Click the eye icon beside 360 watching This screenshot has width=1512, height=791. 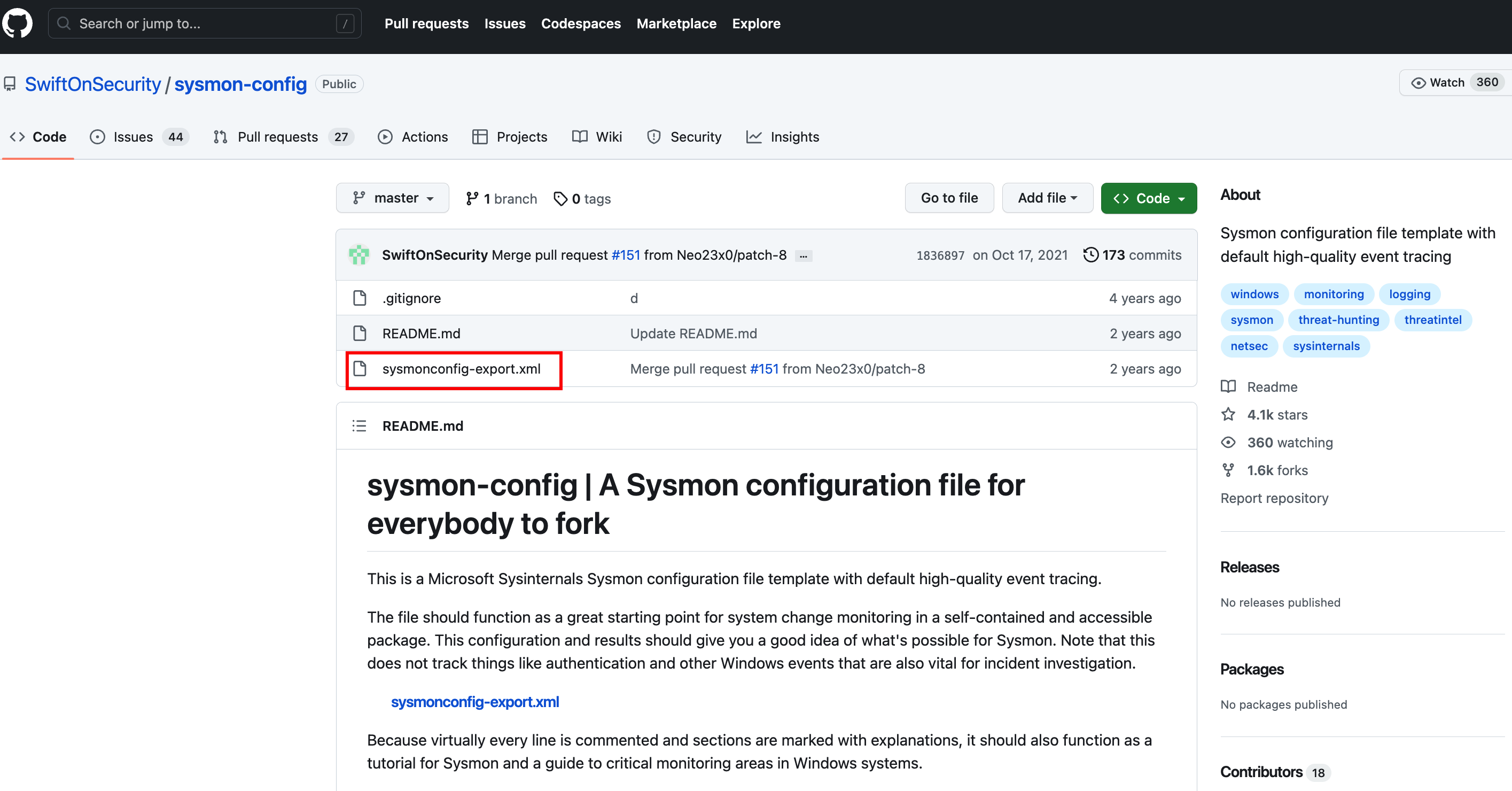click(x=1228, y=442)
